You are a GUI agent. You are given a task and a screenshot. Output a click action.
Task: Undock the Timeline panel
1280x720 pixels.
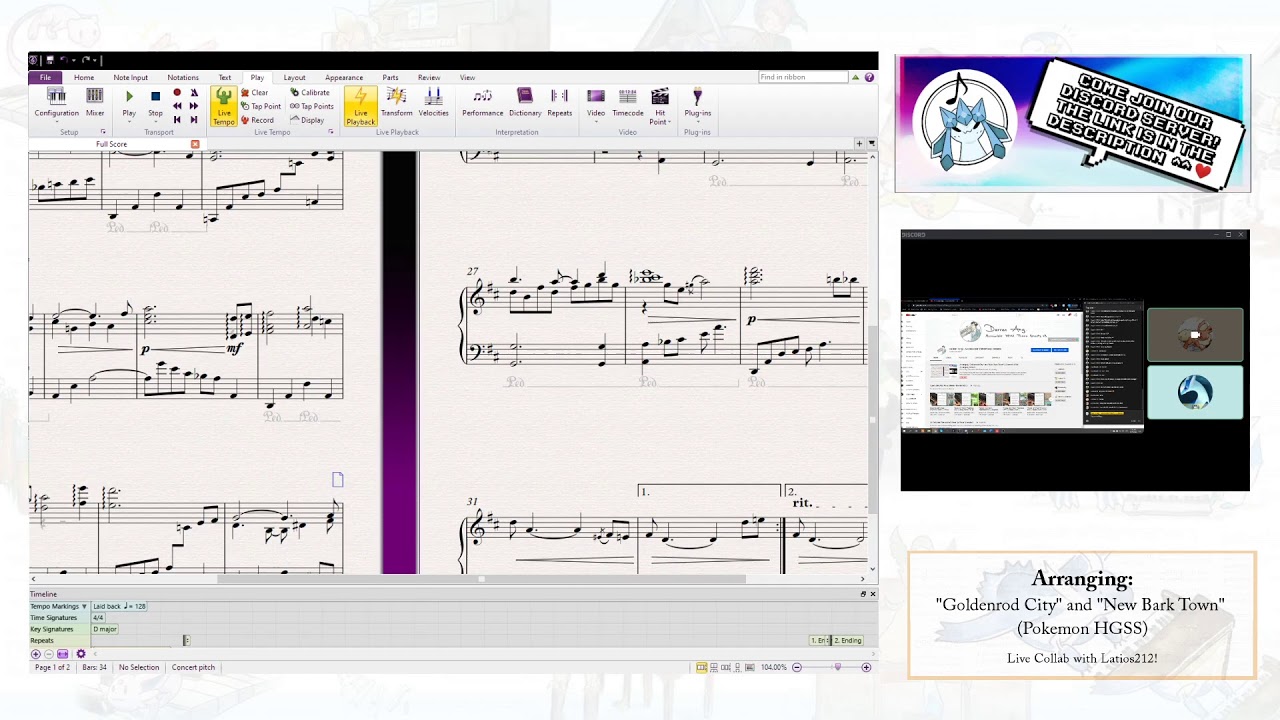863,594
